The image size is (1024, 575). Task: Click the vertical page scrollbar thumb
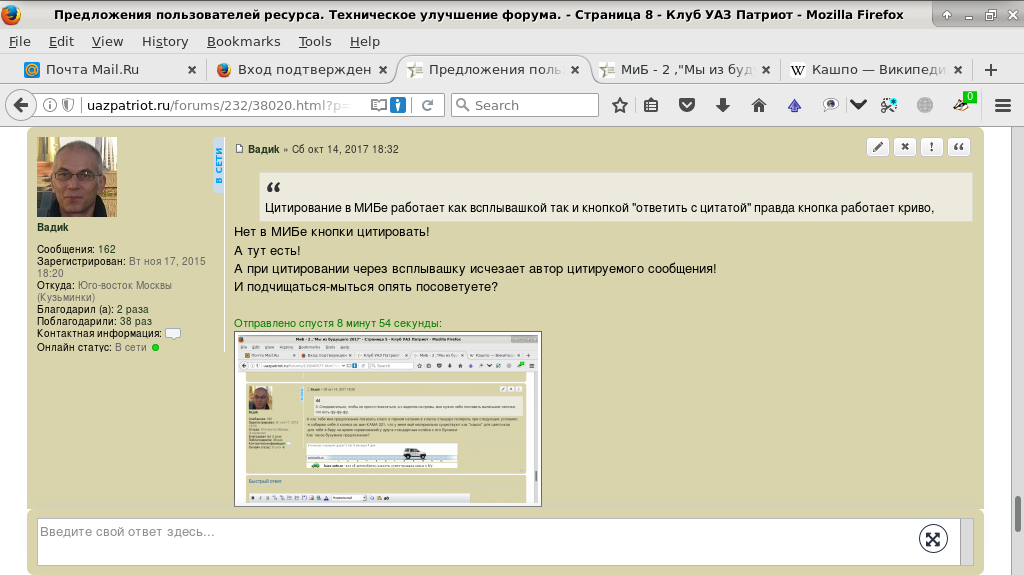[x=1018, y=514]
